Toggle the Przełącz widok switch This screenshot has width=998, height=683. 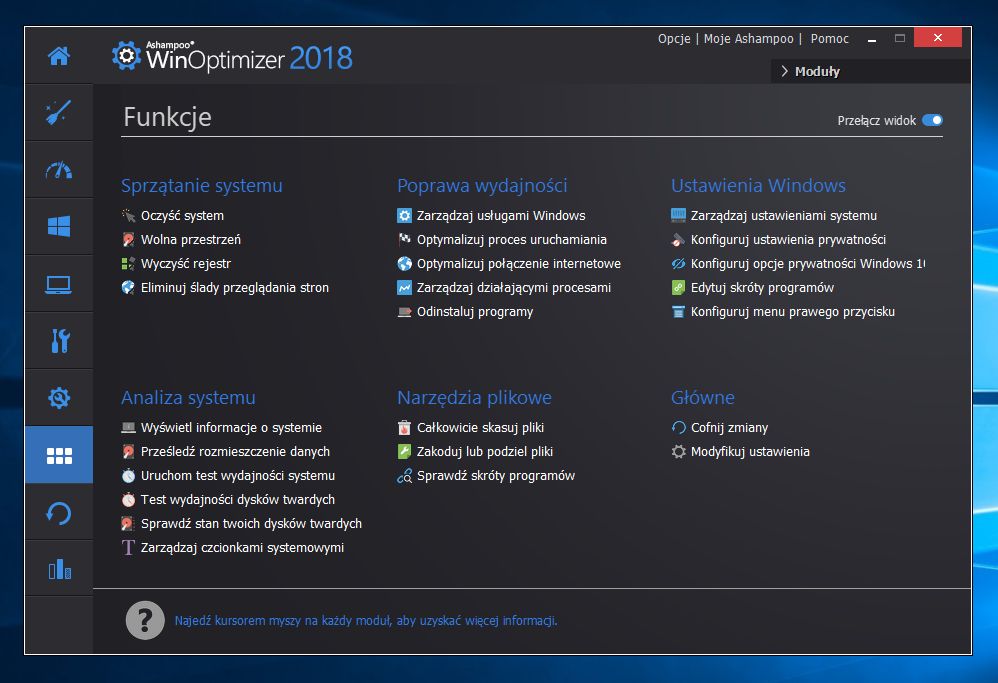(932, 120)
